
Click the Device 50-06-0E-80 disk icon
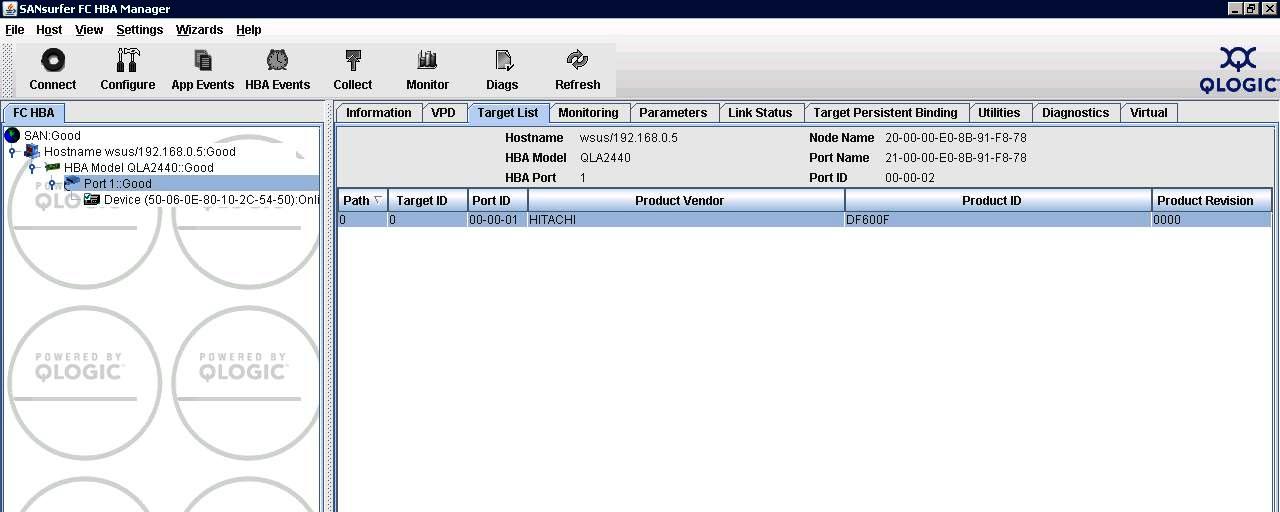tap(92, 199)
